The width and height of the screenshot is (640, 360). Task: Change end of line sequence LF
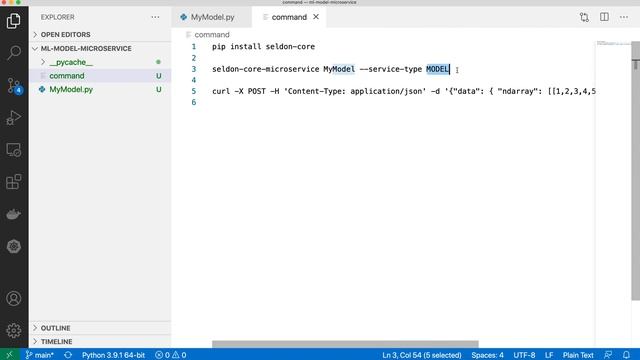pyautogui.click(x=549, y=355)
